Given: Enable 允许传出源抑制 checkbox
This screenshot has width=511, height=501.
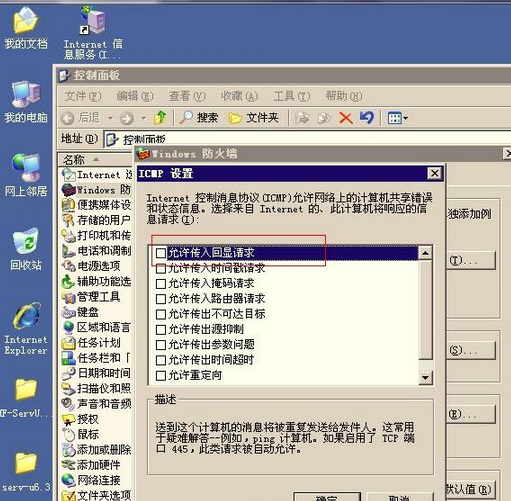Looking at the screenshot, I should pyautogui.click(x=161, y=329).
